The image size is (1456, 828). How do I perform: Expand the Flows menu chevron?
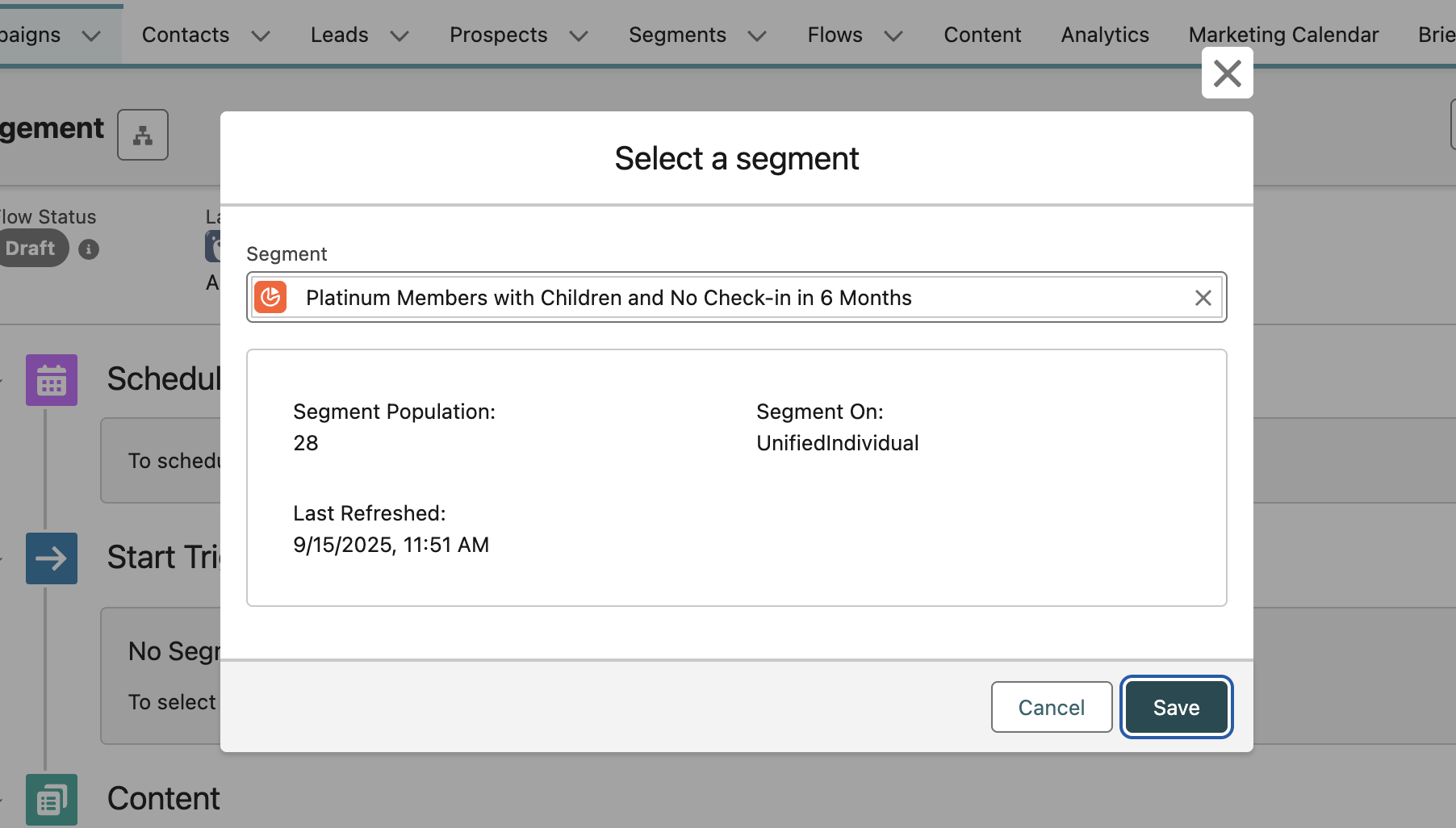point(893,36)
